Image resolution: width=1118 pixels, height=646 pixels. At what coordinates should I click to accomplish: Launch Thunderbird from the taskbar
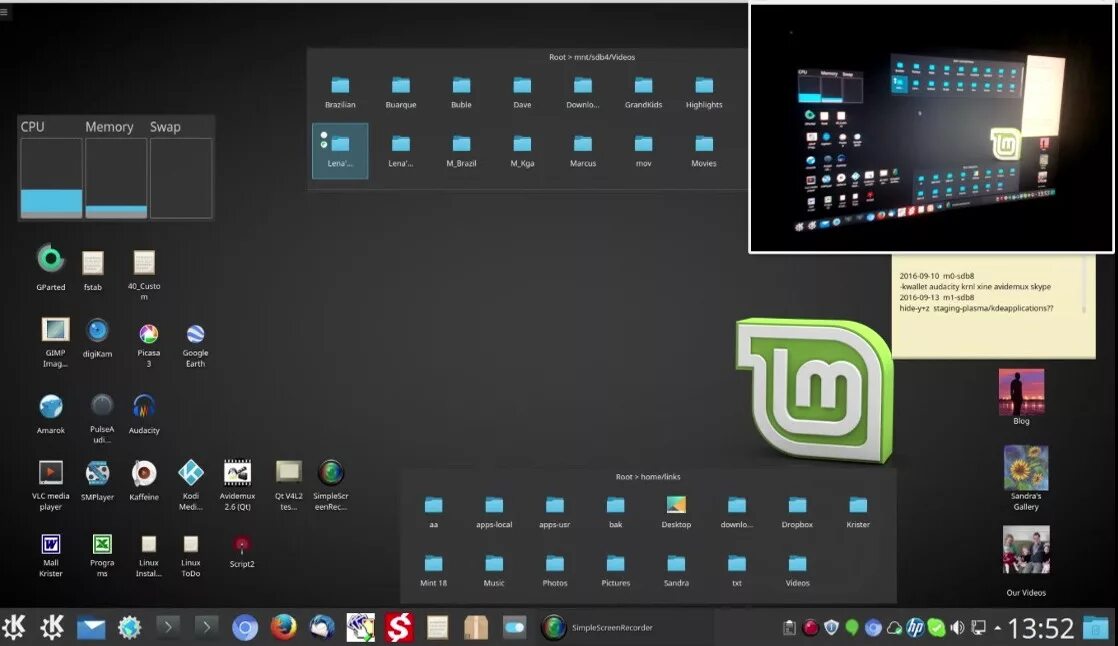pos(322,627)
